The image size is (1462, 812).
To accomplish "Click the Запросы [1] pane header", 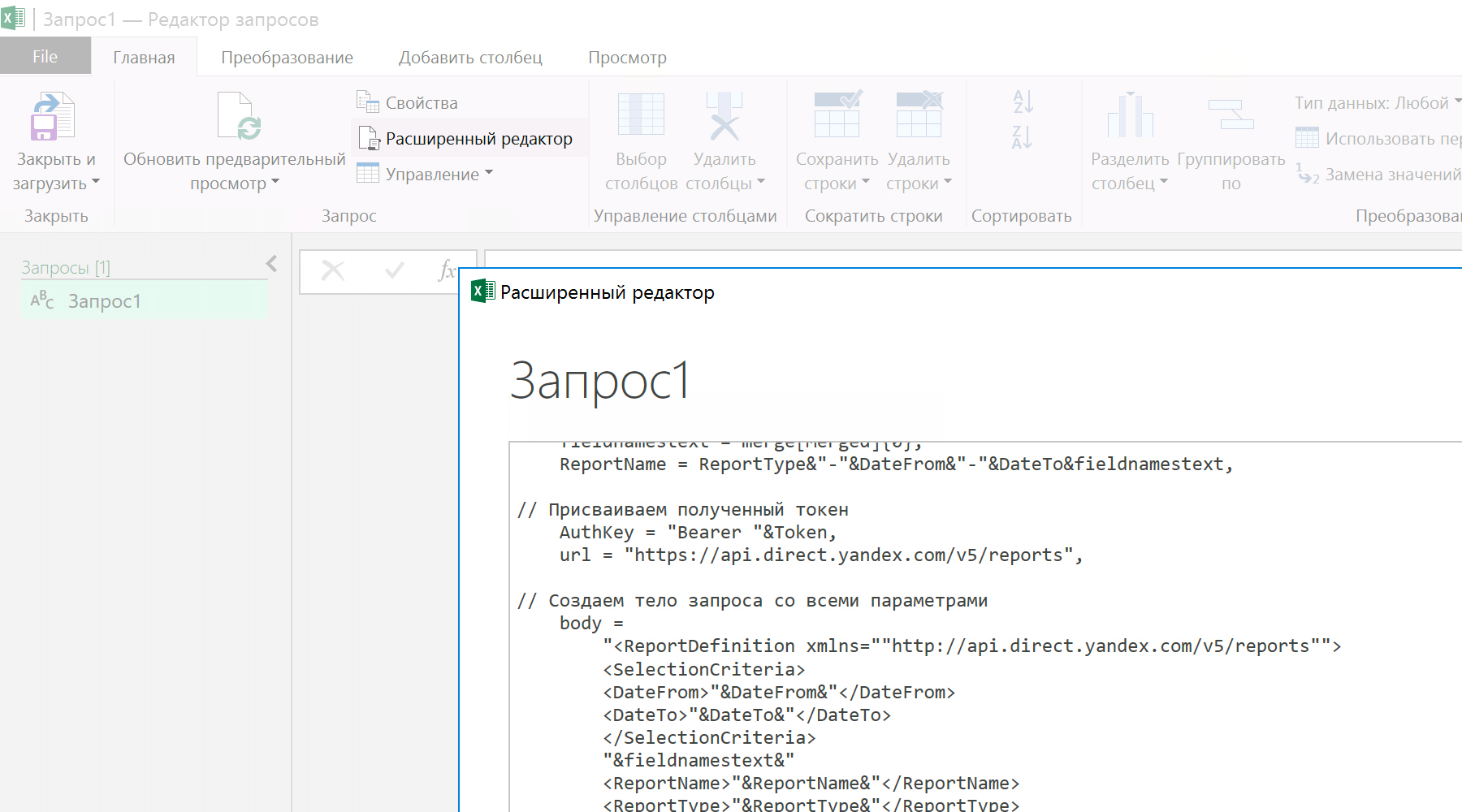I will tap(66, 267).
